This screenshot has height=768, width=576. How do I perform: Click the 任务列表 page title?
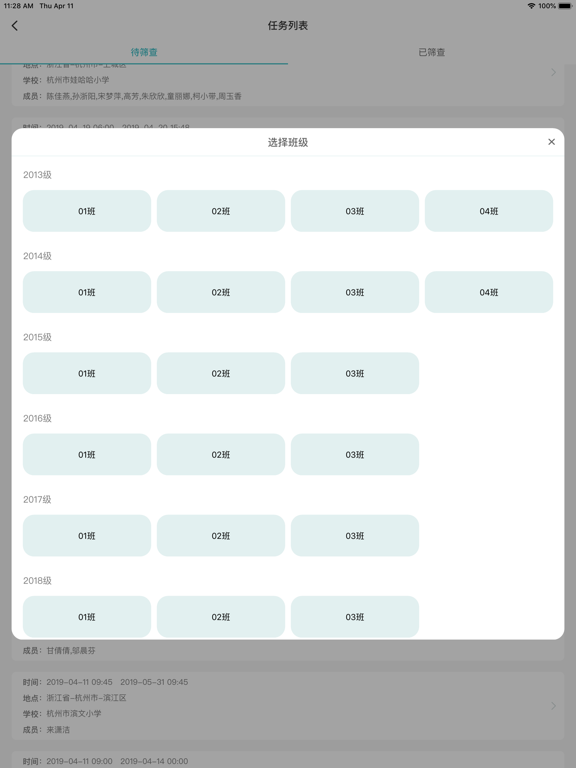(x=288, y=25)
